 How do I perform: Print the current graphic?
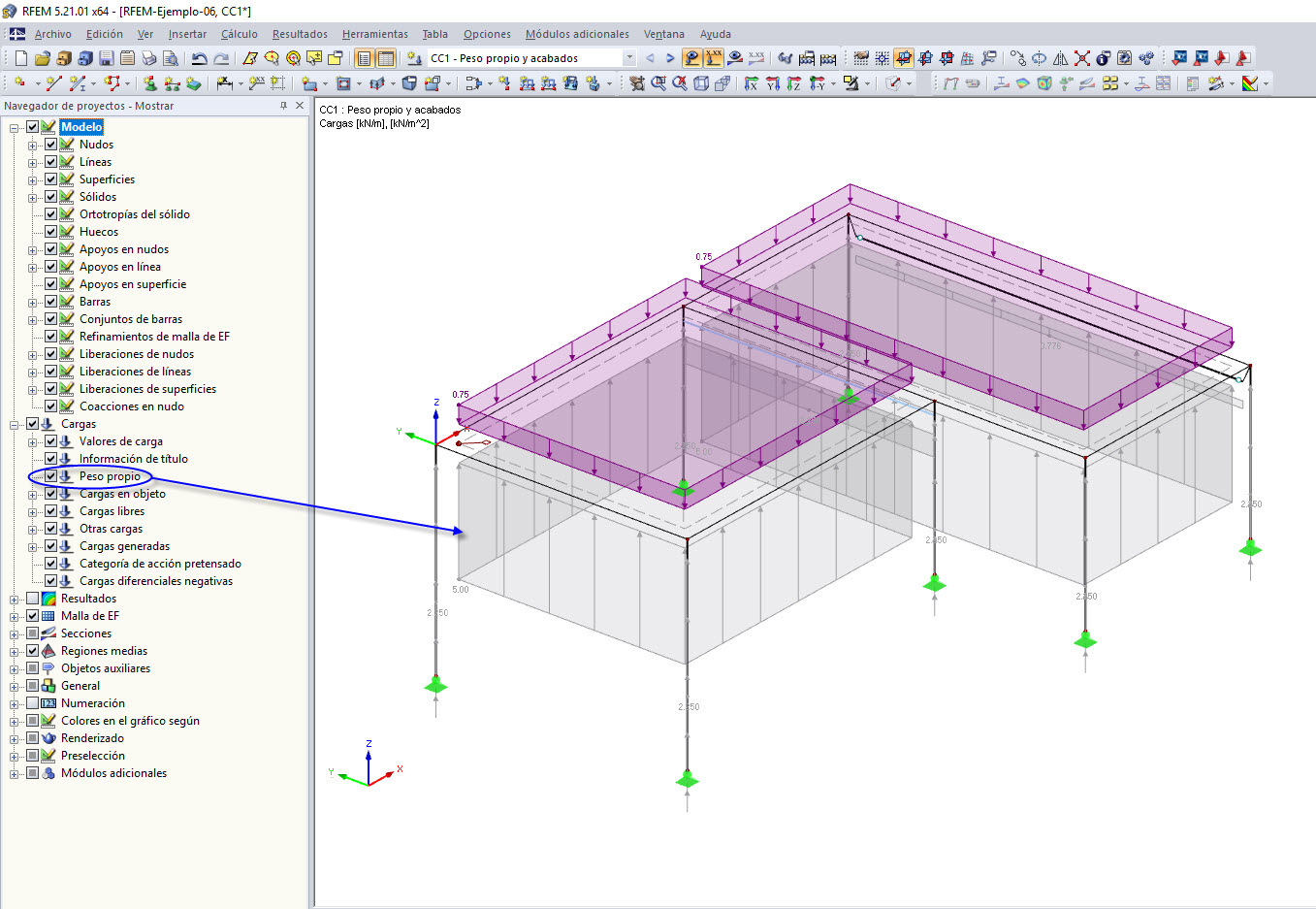tap(148, 58)
